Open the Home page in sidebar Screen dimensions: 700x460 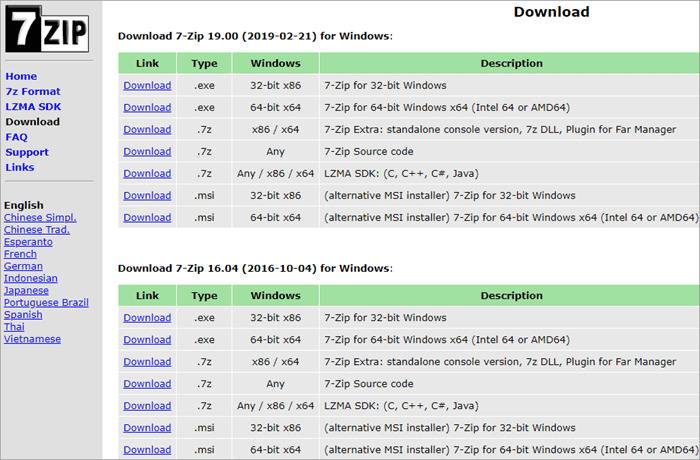tap(21, 76)
